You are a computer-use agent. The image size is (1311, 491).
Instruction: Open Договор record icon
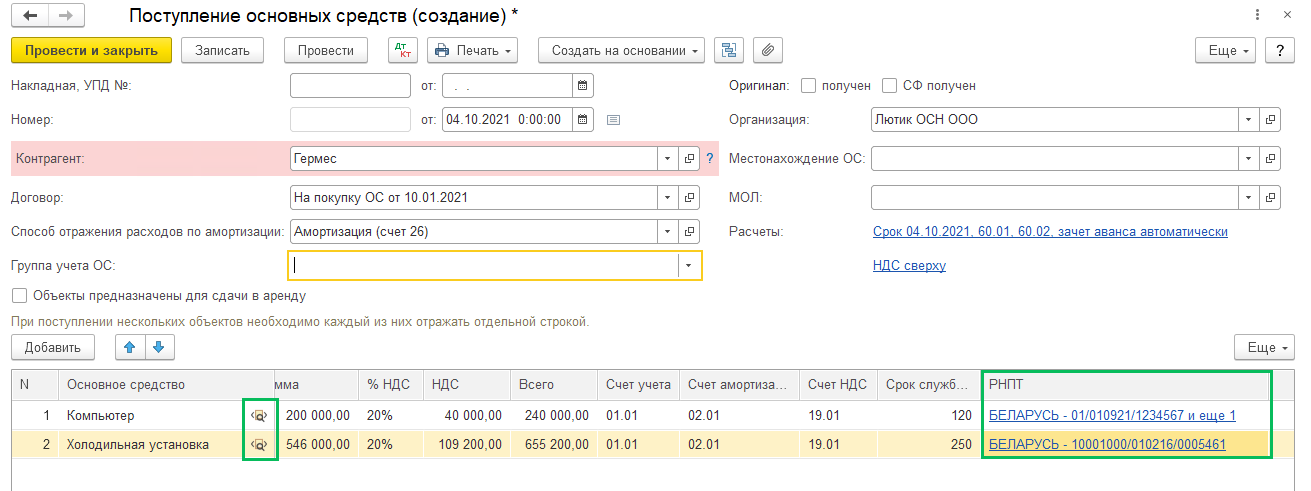click(690, 197)
